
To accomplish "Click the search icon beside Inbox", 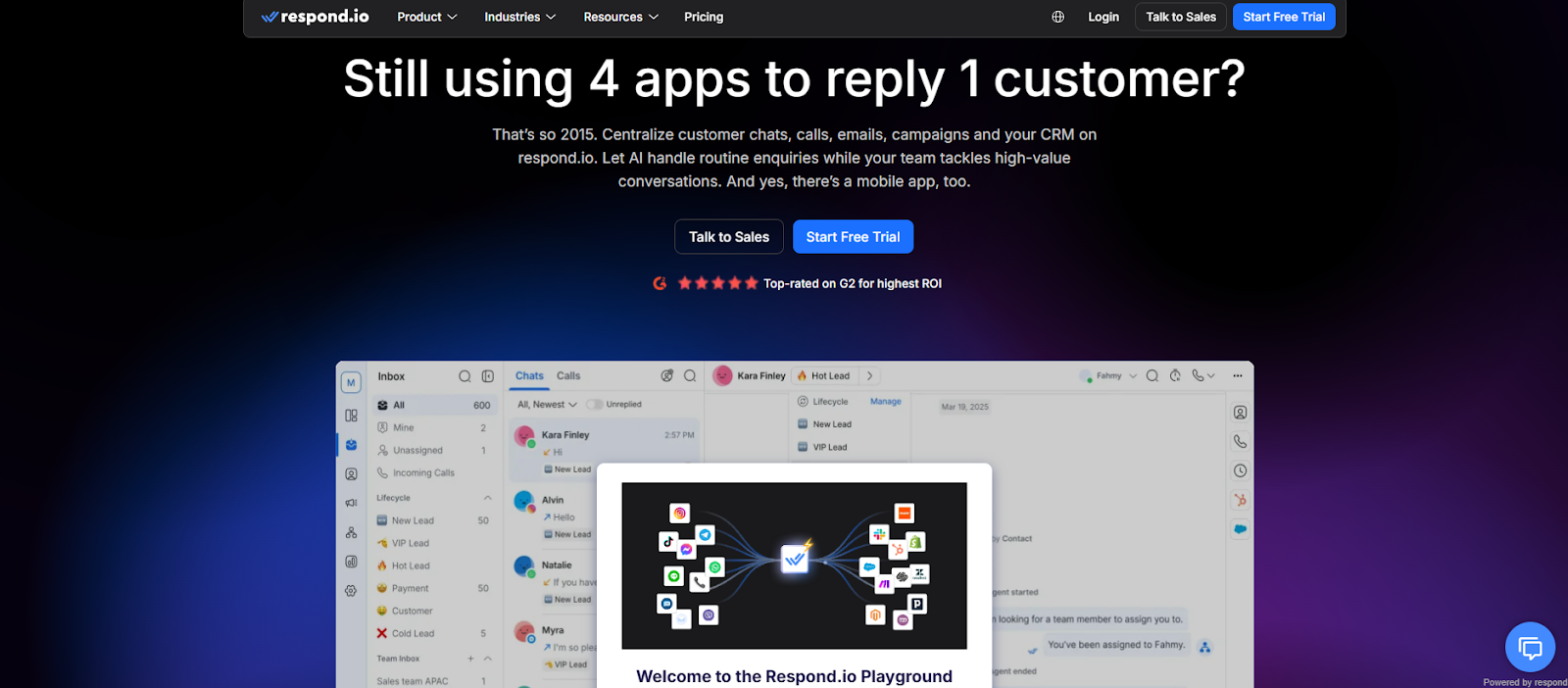I will tap(465, 376).
